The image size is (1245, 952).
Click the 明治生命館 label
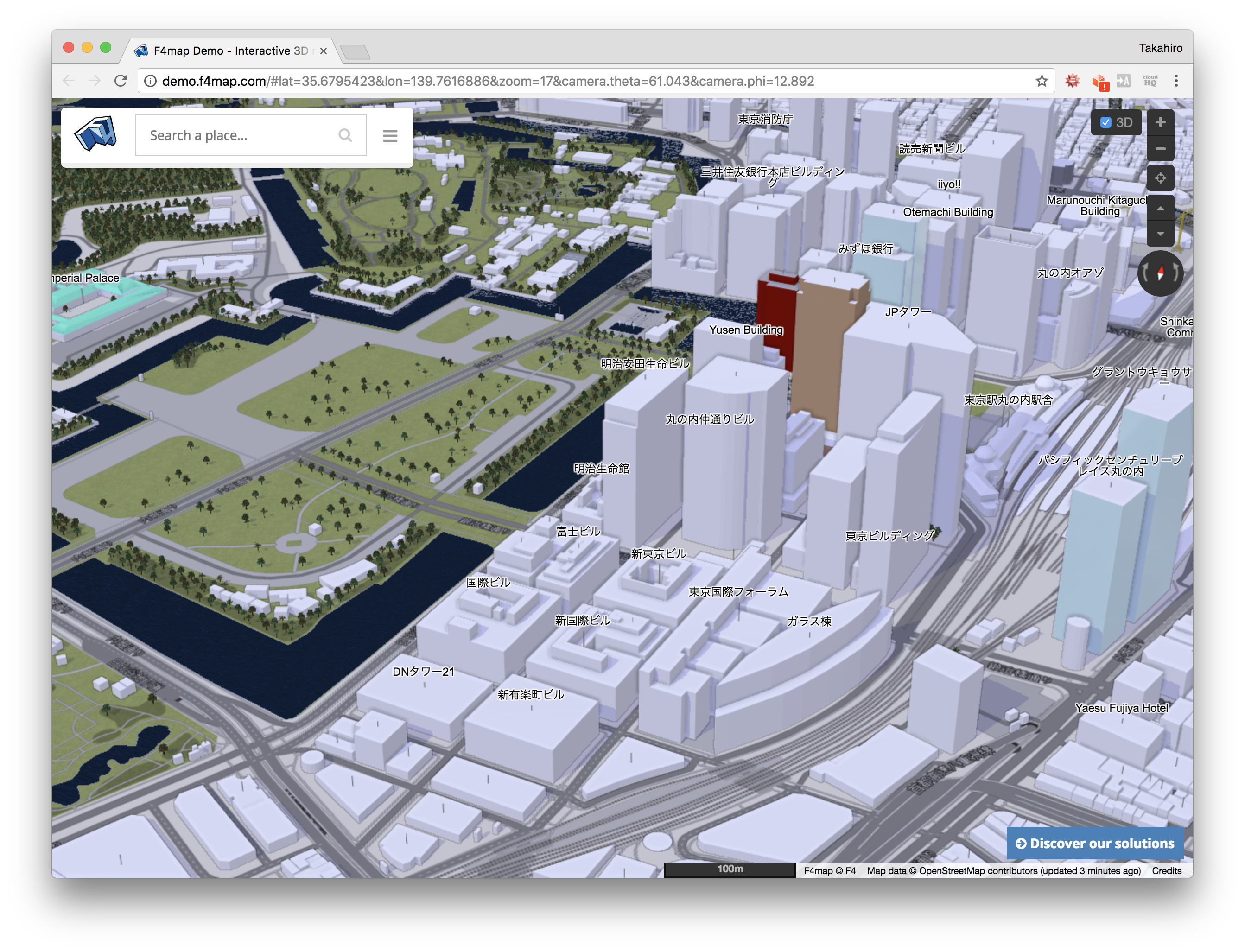pos(601,469)
